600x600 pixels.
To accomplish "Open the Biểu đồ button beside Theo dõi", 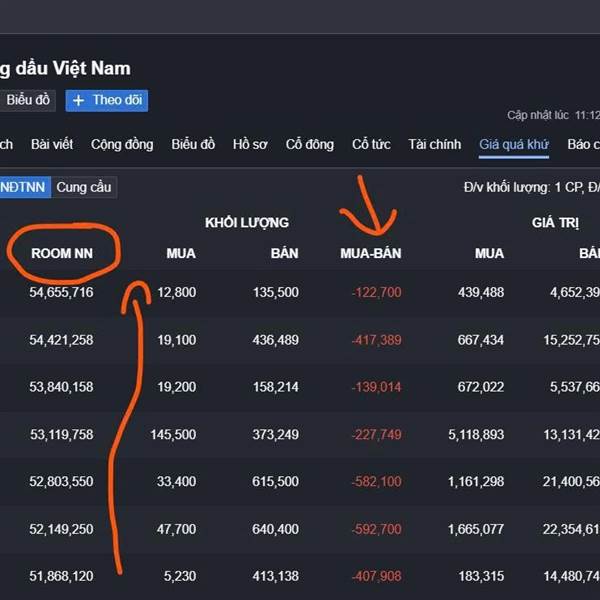I will (28, 101).
